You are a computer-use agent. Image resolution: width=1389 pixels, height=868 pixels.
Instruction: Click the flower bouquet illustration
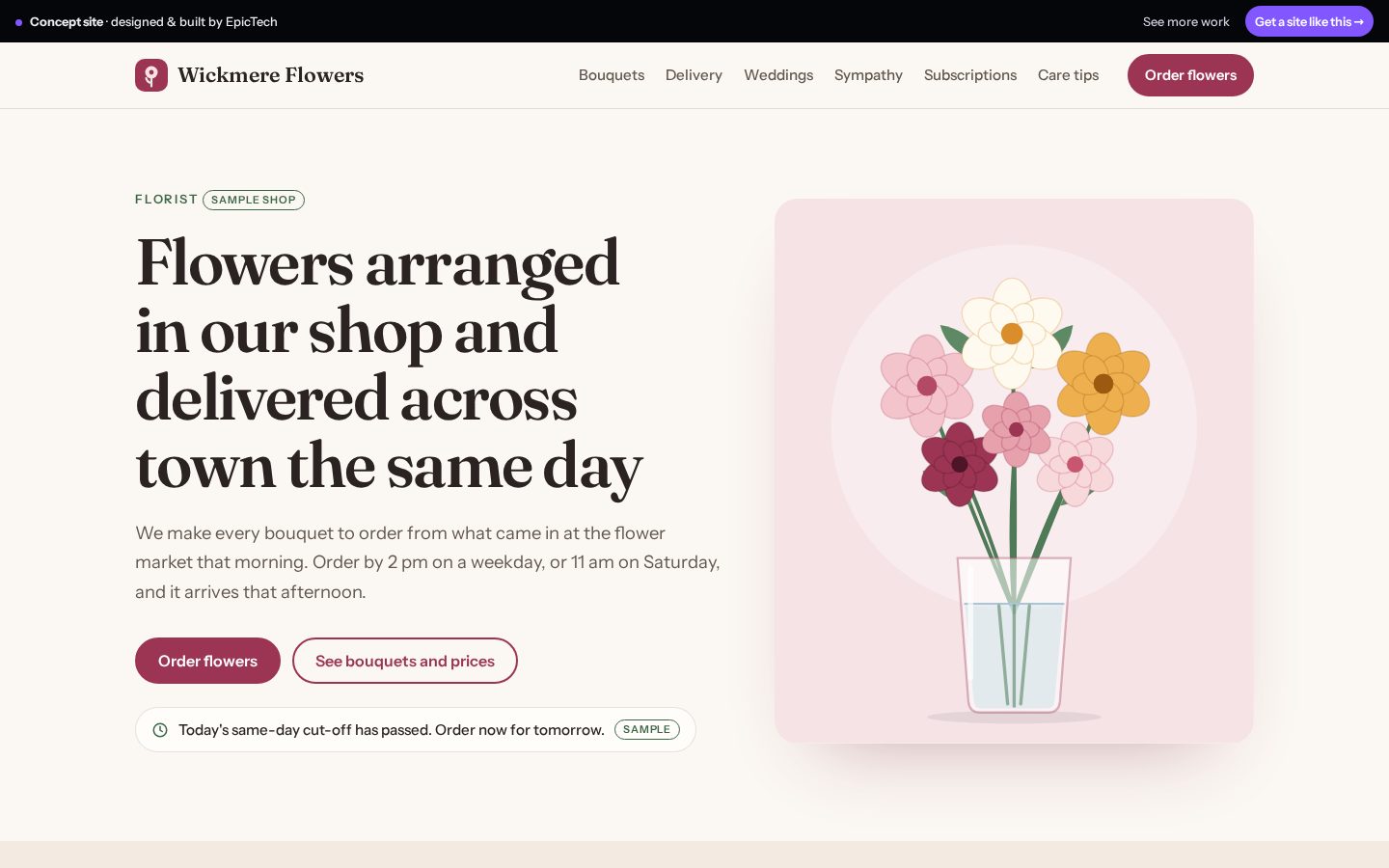1014,471
